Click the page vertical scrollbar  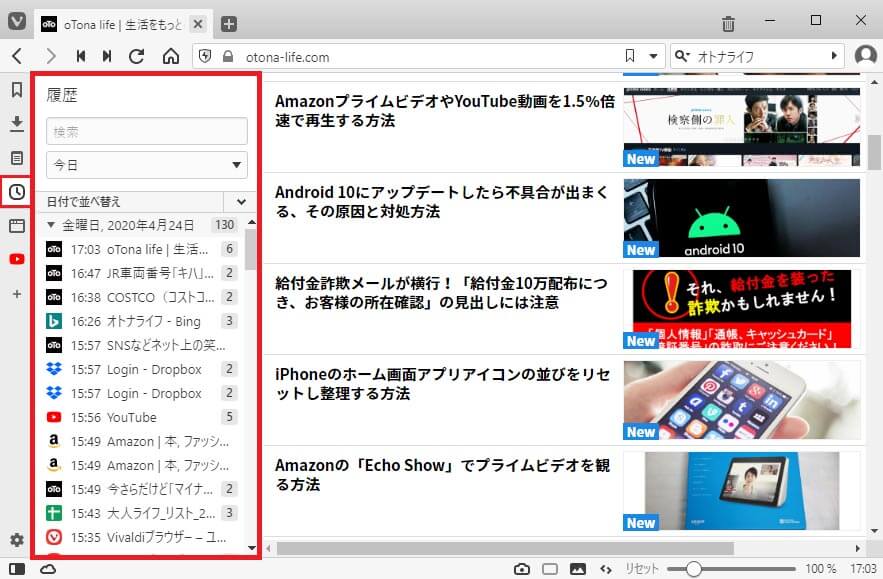(874, 152)
